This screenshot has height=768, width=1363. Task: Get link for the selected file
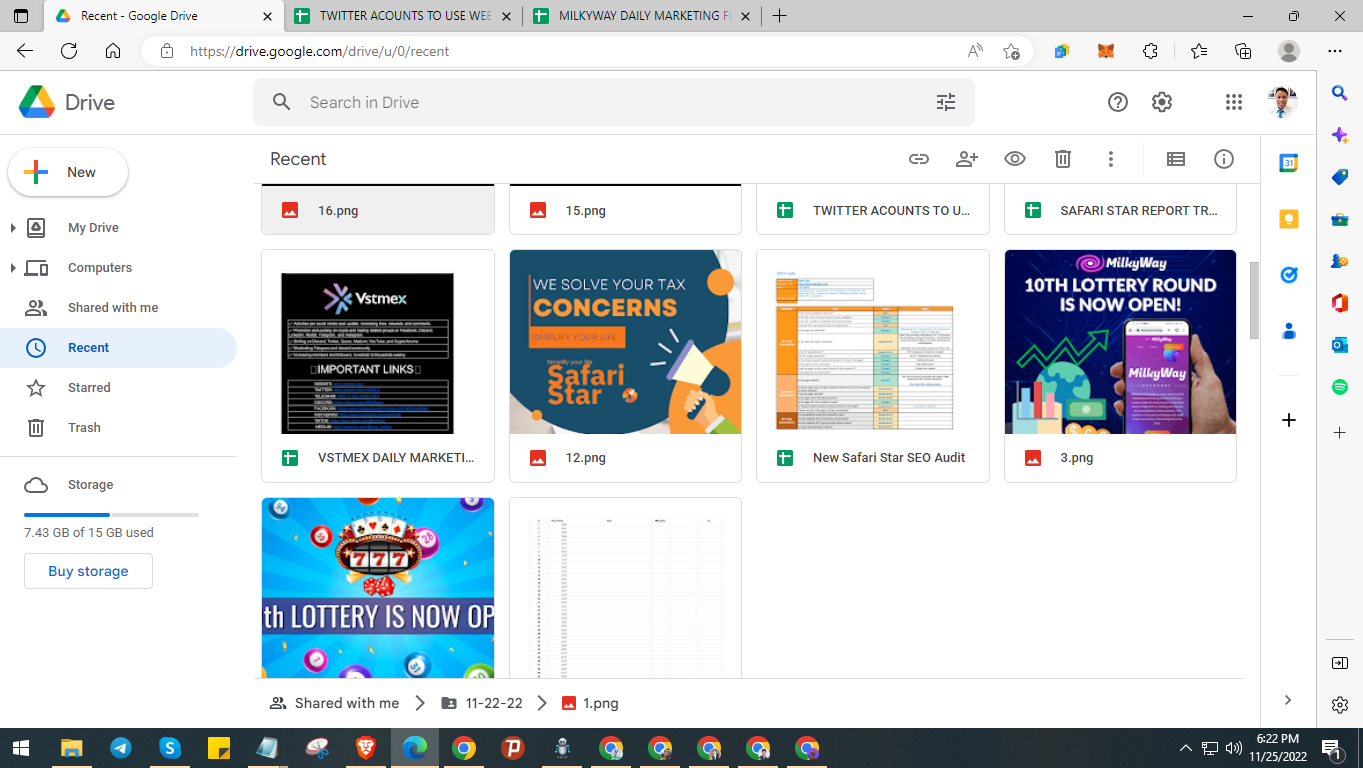click(919, 159)
